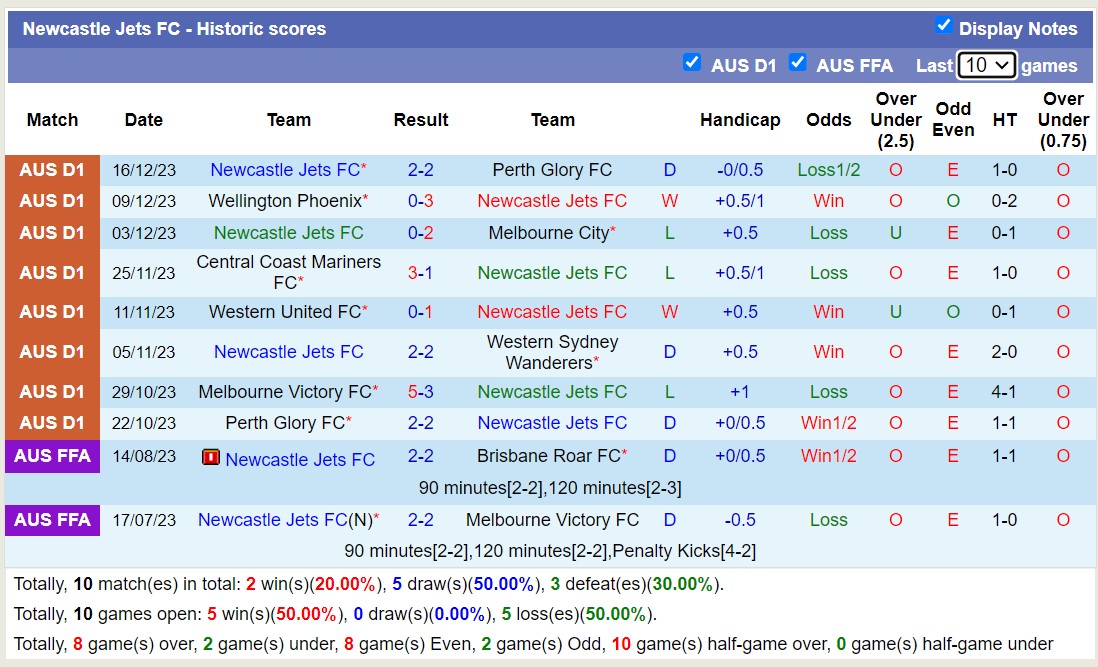Click Newcastle Jets FC(N) on the 17/07/23 row
Image resolution: width=1098 pixels, height=667 pixels.
tap(288, 520)
